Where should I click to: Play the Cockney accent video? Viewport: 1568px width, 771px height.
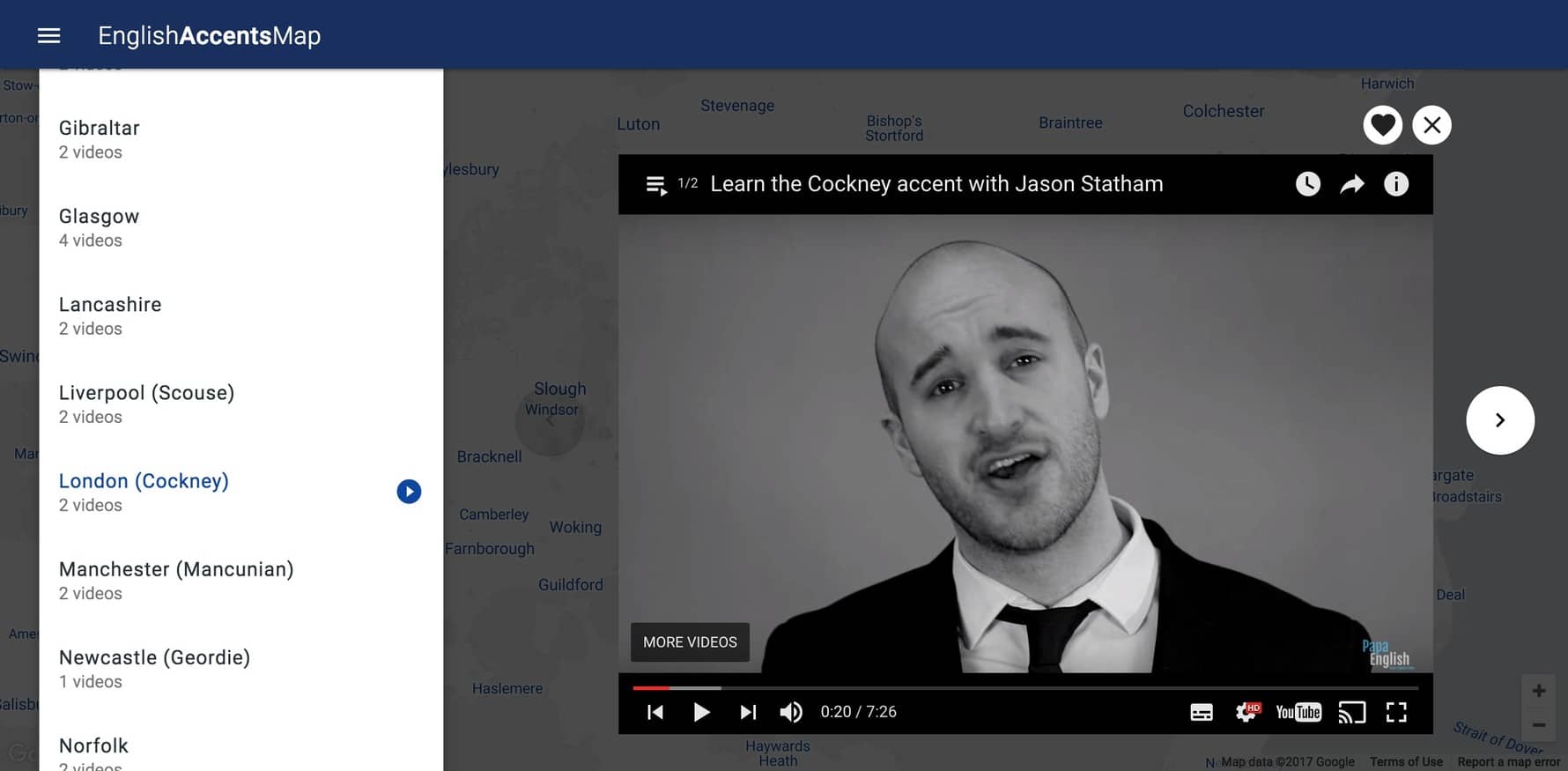pyautogui.click(x=701, y=712)
